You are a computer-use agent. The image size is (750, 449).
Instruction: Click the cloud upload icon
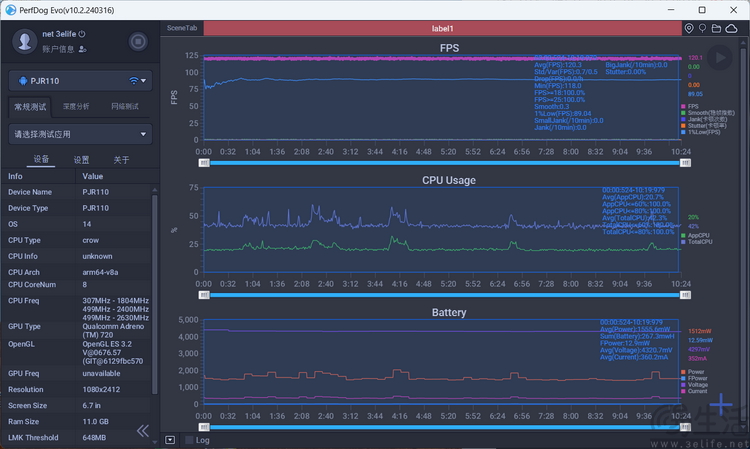[732, 28]
